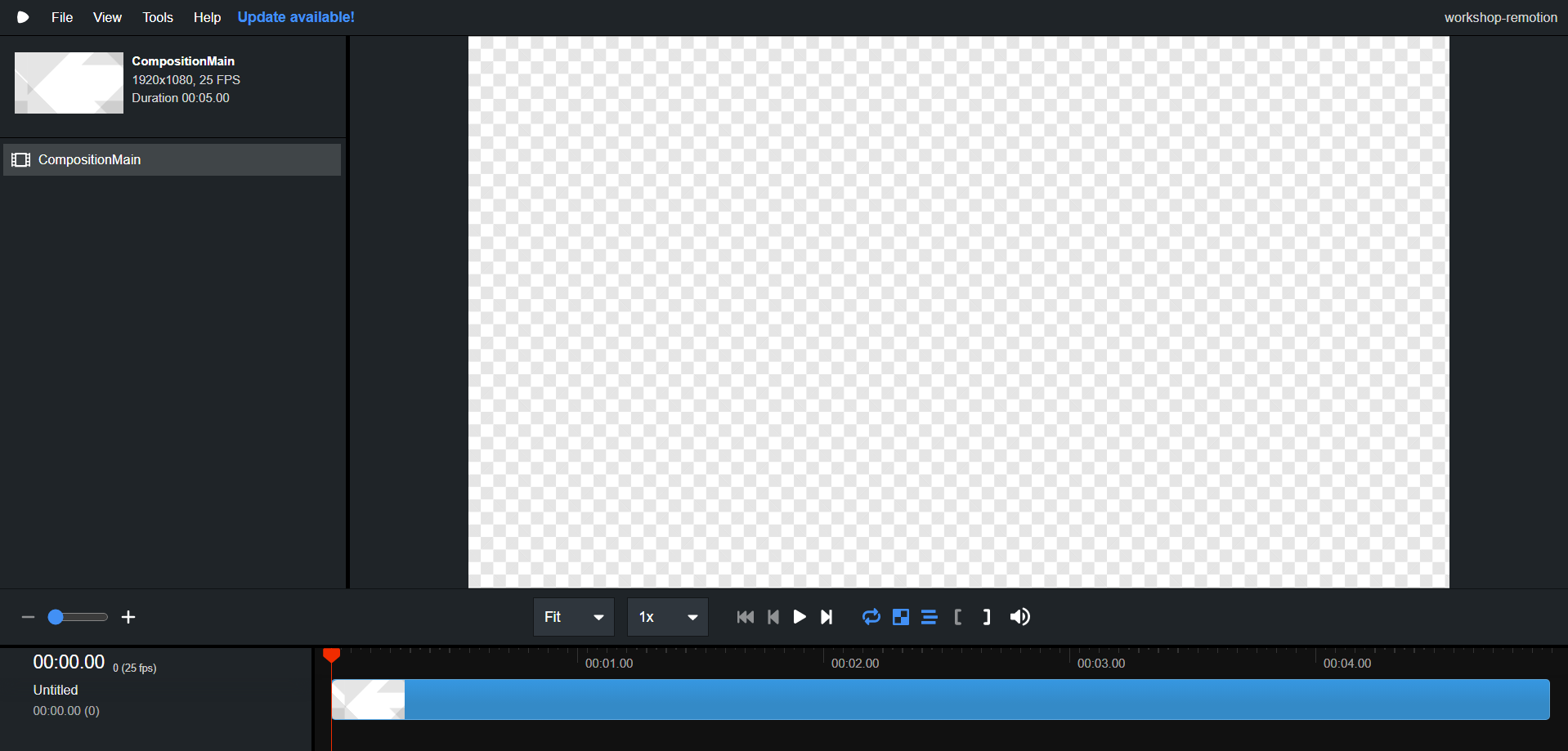Step back one frame

pos(773,617)
